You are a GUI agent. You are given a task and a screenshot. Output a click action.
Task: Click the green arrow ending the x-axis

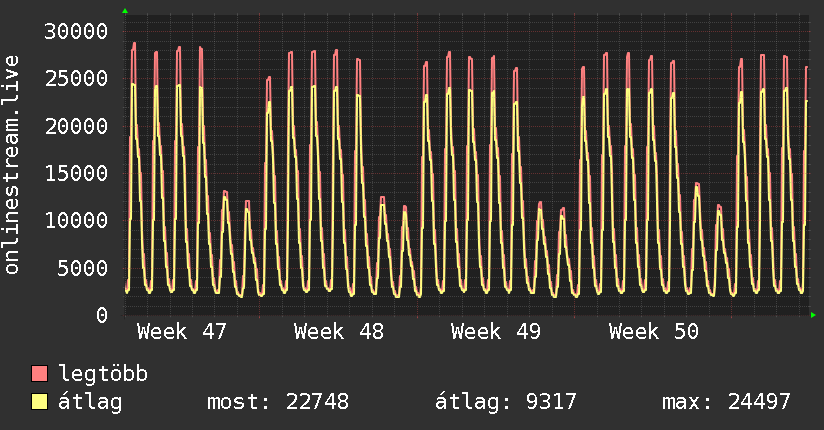click(814, 315)
